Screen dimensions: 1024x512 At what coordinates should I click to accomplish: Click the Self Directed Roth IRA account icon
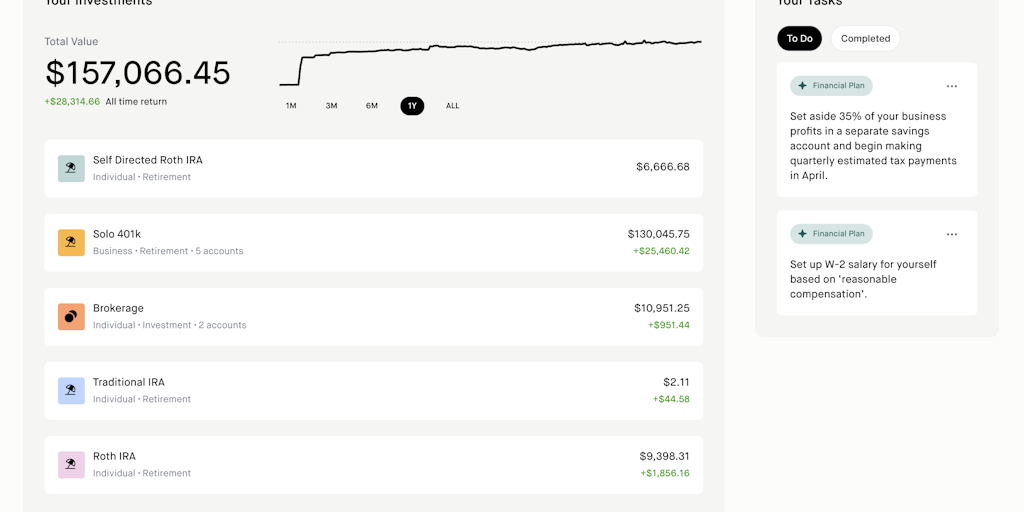(71, 168)
